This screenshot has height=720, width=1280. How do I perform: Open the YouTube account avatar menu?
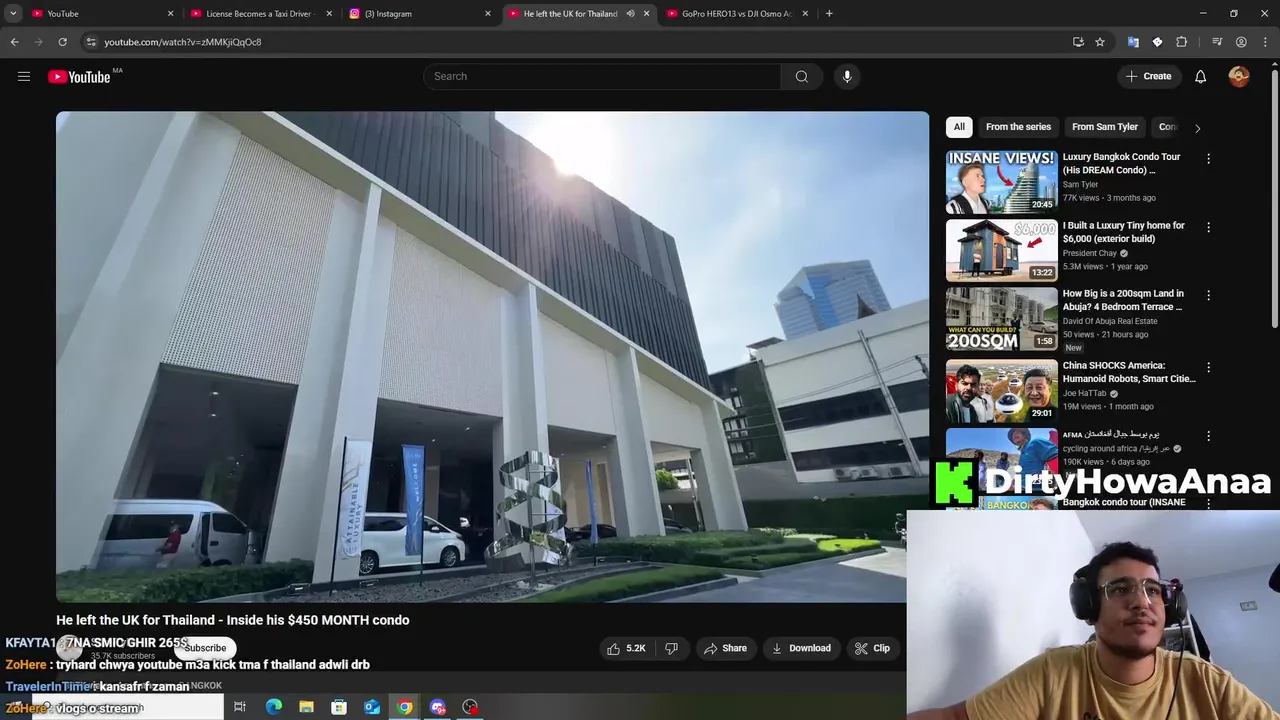[1239, 76]
